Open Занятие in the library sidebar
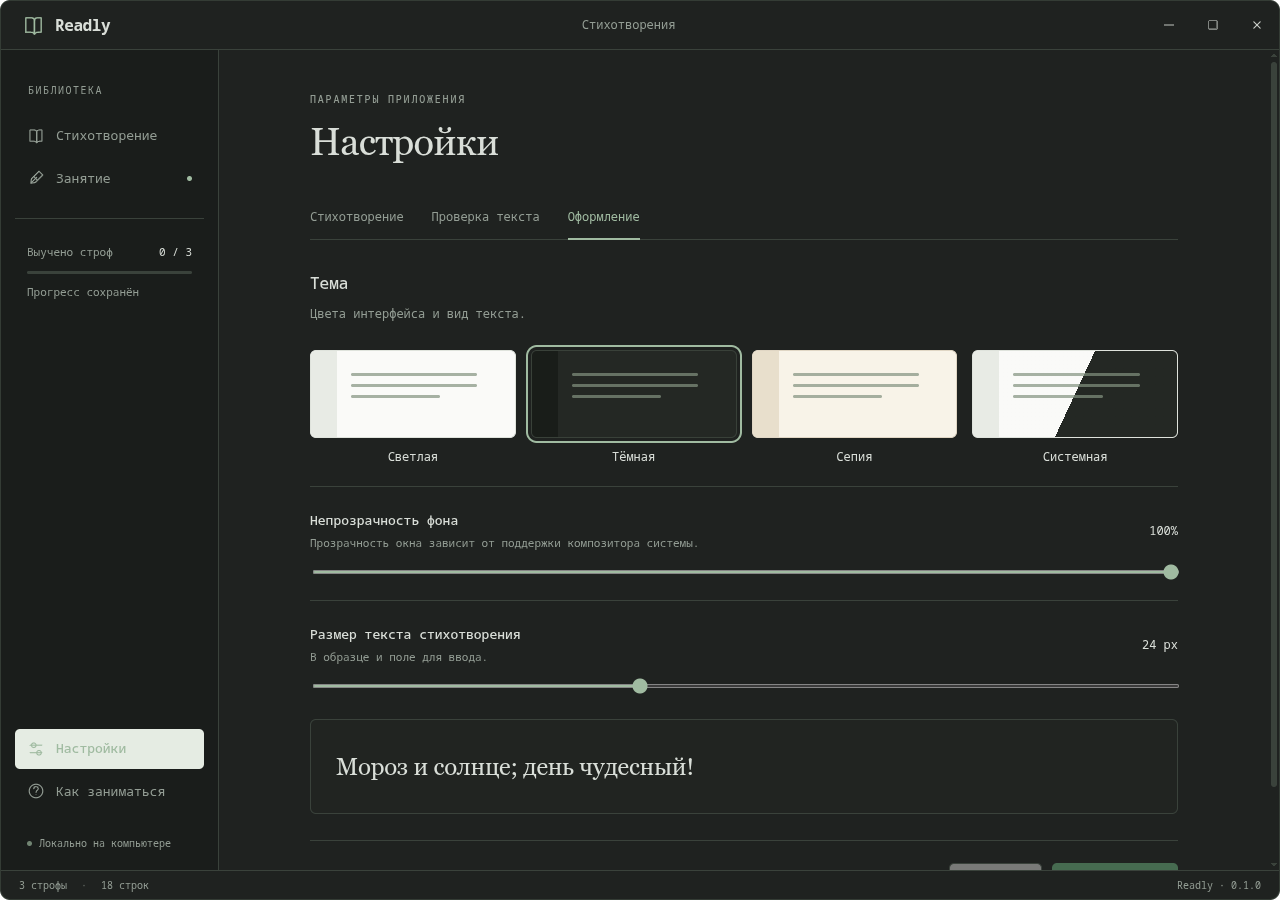This screenshot has height=900, width=1280. click(x=109, y=178)
